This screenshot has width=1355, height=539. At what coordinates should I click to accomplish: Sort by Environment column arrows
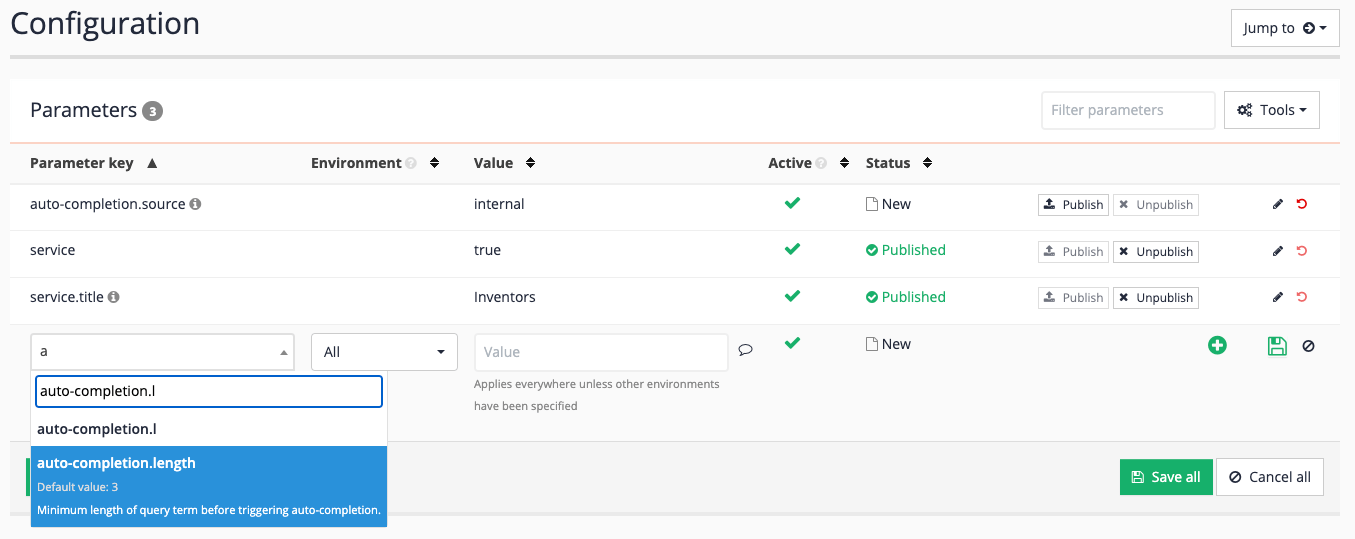coord(434,163)
